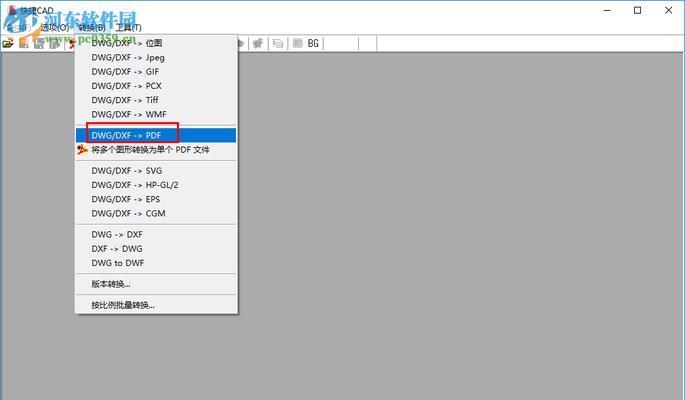
Task: Open the 工具(T) menu
Action: (128, 28)
